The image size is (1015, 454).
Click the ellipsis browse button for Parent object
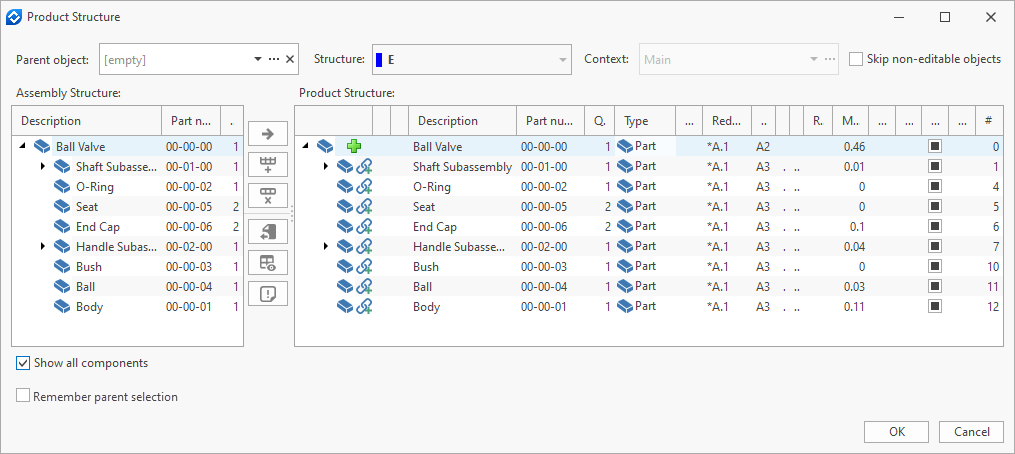point(274,60)
